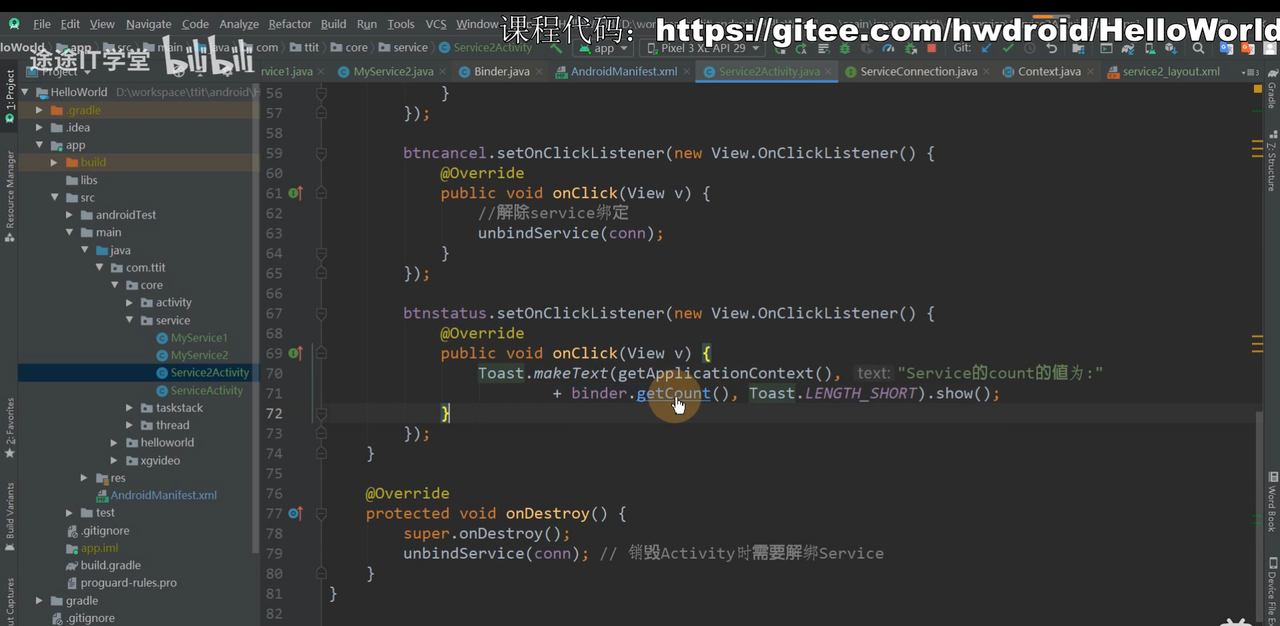Expand the thread folder
This screenshot has width=1280, height=626.
[131, 425]
